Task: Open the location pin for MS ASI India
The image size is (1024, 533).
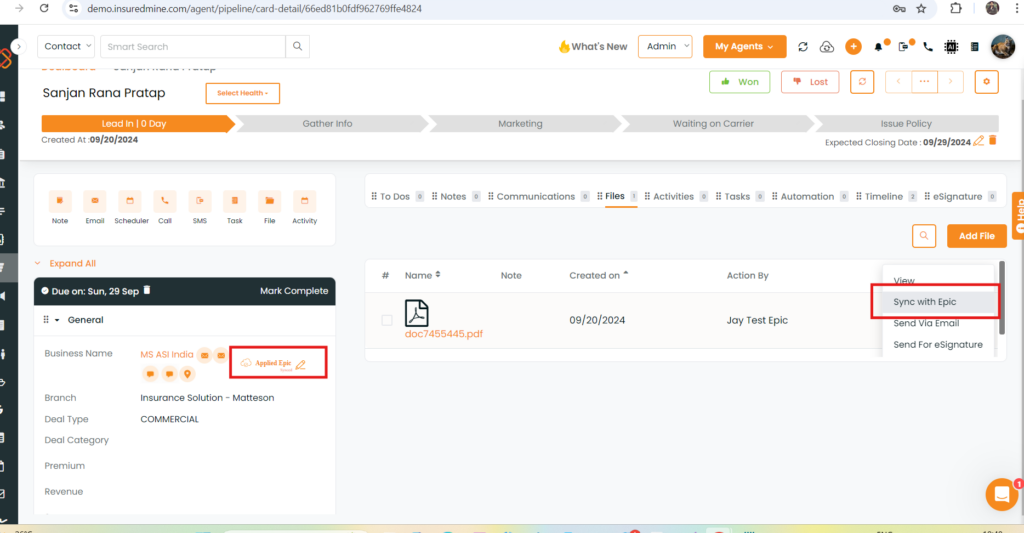Action: coord(187,374)
